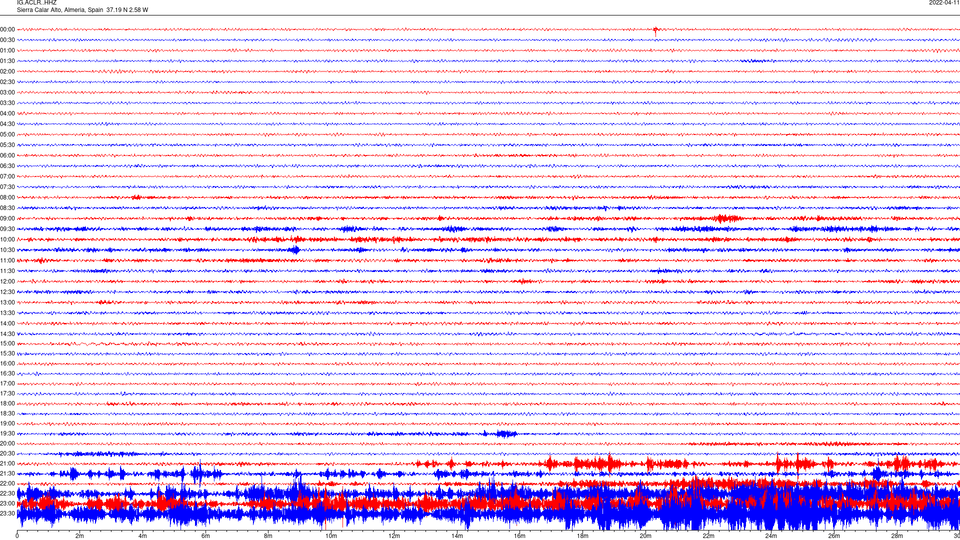Viewport: 960px width, 540px height.
Task: Select the 01:30 trace time label
Action: pyautogui.click(x=7, y=61)
